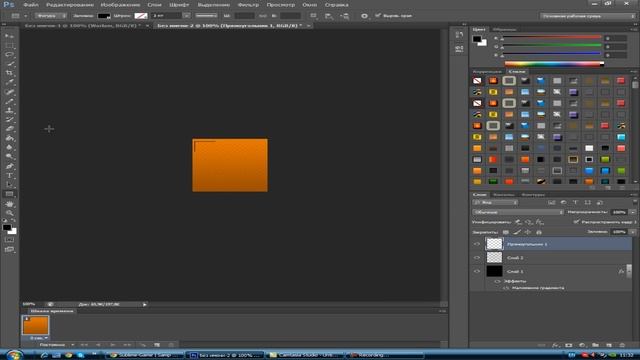Open timeline looping options dropdown
The width and height of the screenshot is (640, 360).
tap(57, 345)
